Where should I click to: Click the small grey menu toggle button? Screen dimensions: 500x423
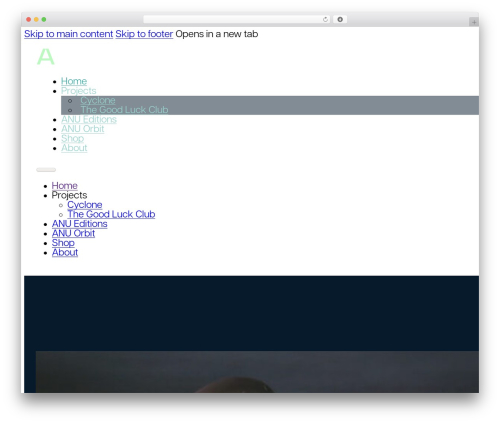tap(46, 170)
